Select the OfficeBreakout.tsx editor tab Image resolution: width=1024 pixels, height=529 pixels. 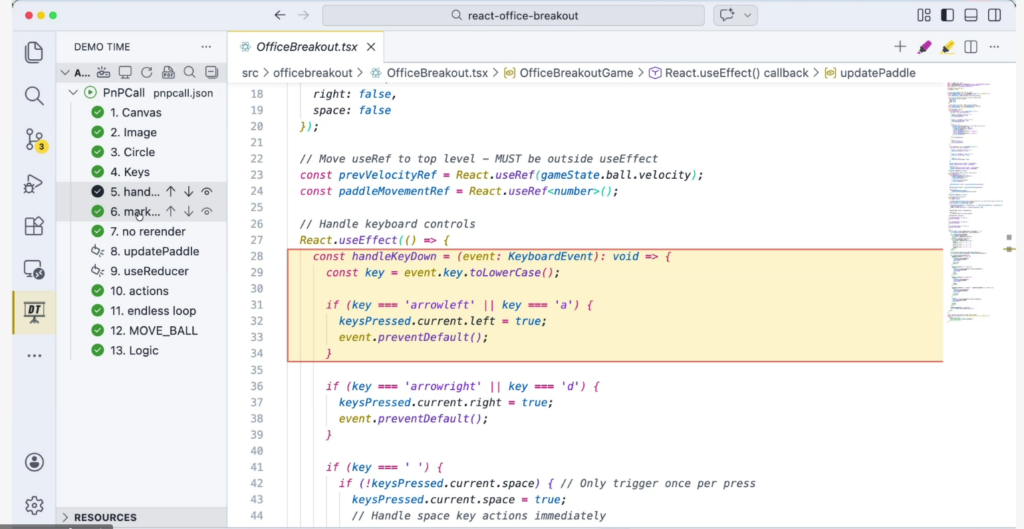point(306,47)
